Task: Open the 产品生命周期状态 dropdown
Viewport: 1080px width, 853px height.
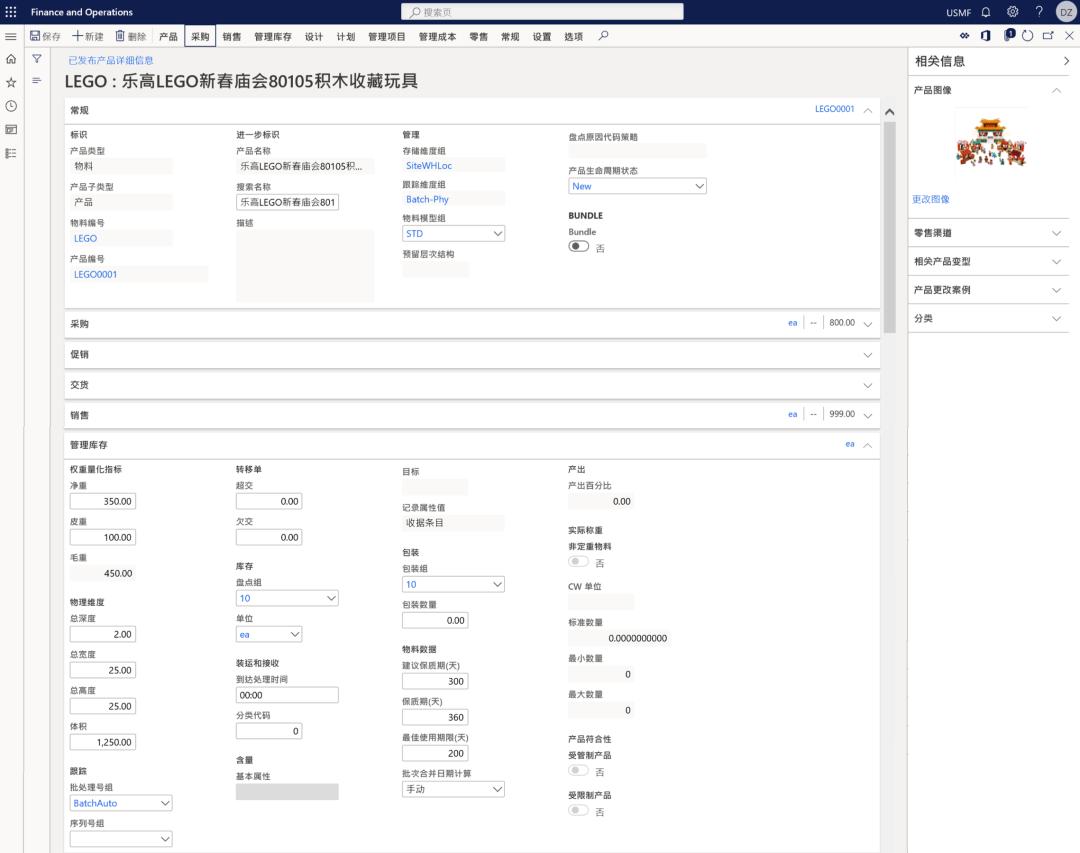Action: coord(637,186)
